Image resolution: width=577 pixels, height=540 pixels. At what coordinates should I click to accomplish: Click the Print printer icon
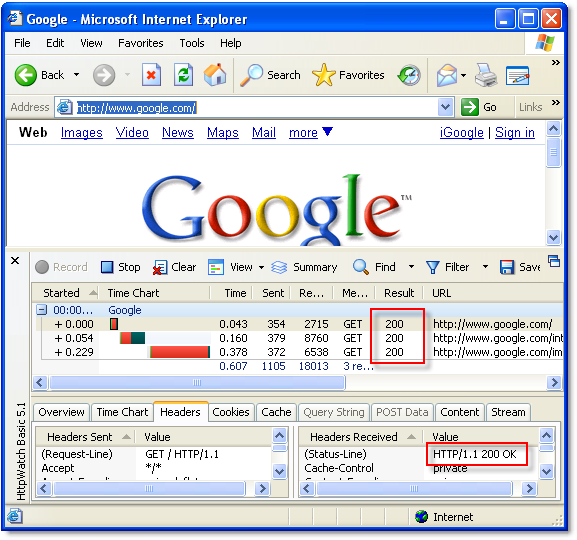[x=486, y=75]
